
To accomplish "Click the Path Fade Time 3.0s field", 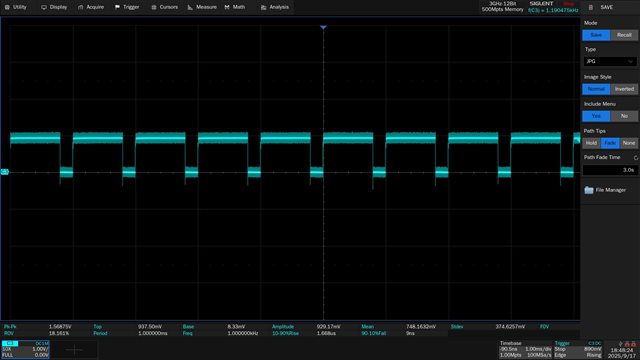I will click(610, 170).
